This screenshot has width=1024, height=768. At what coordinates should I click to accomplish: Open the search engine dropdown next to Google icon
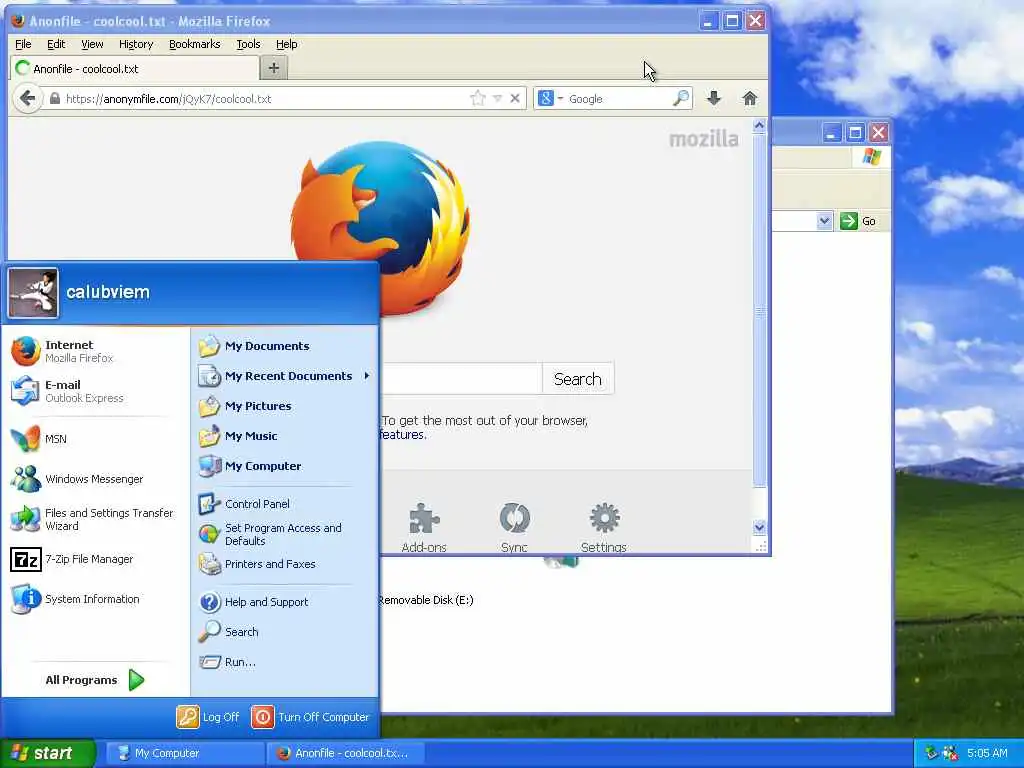pos(560,99)
